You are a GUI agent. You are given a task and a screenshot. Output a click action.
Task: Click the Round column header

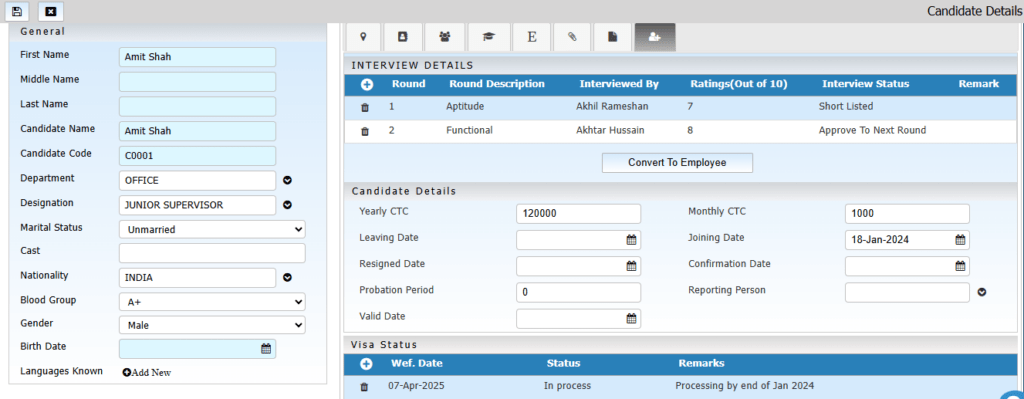408,84
